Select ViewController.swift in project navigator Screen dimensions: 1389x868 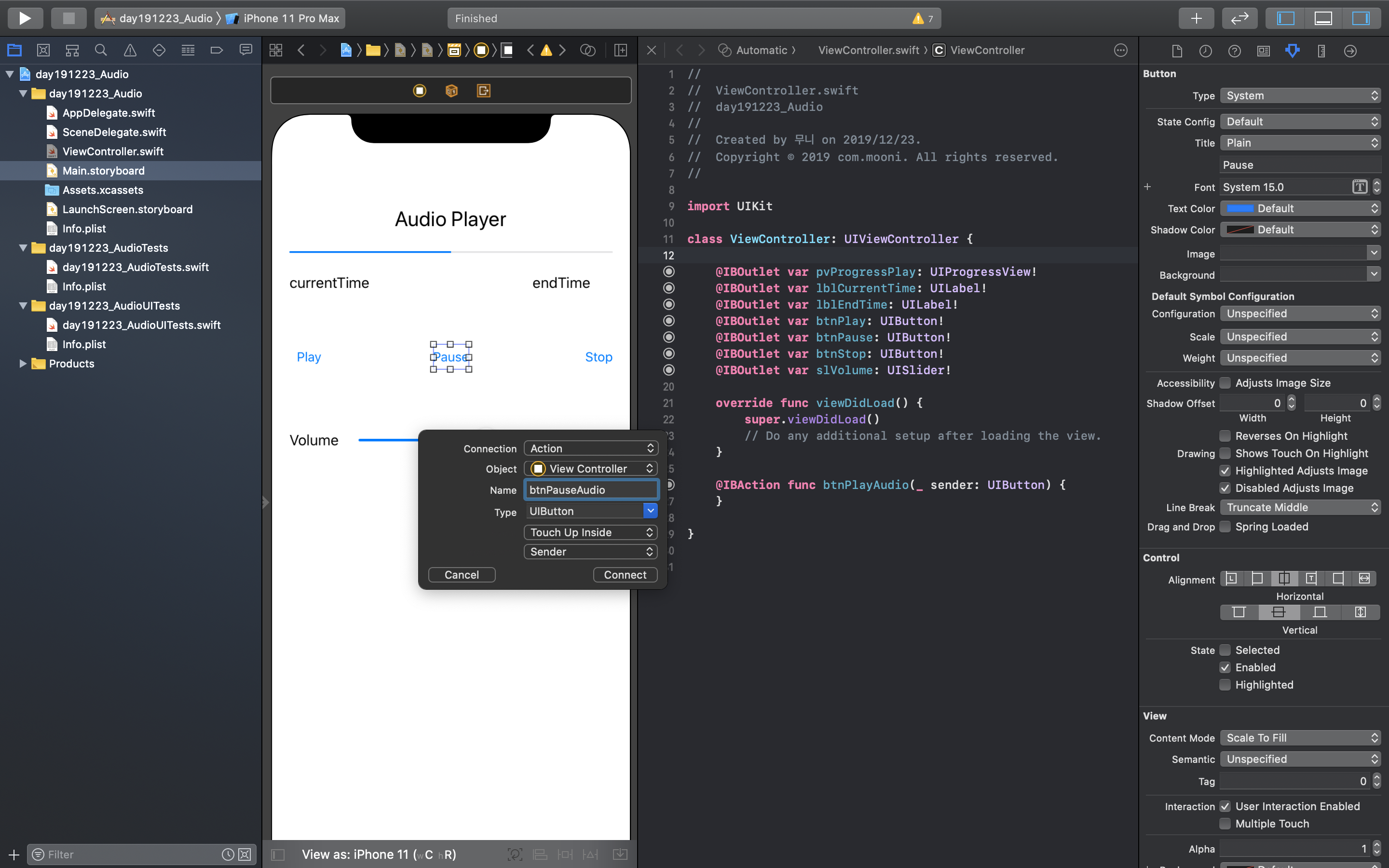112,151
